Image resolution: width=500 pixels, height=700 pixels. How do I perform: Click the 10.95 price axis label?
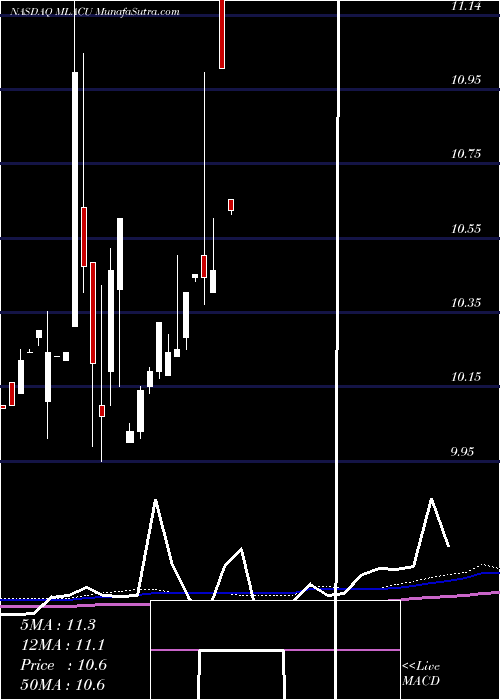467,80
